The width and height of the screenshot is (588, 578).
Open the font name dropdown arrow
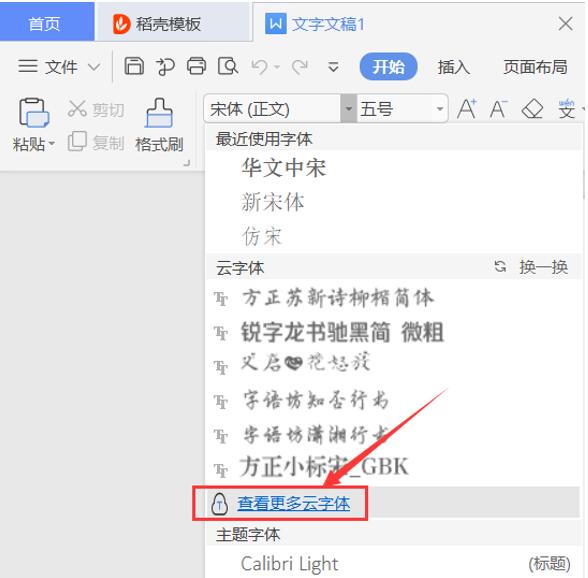pos(349,108)
